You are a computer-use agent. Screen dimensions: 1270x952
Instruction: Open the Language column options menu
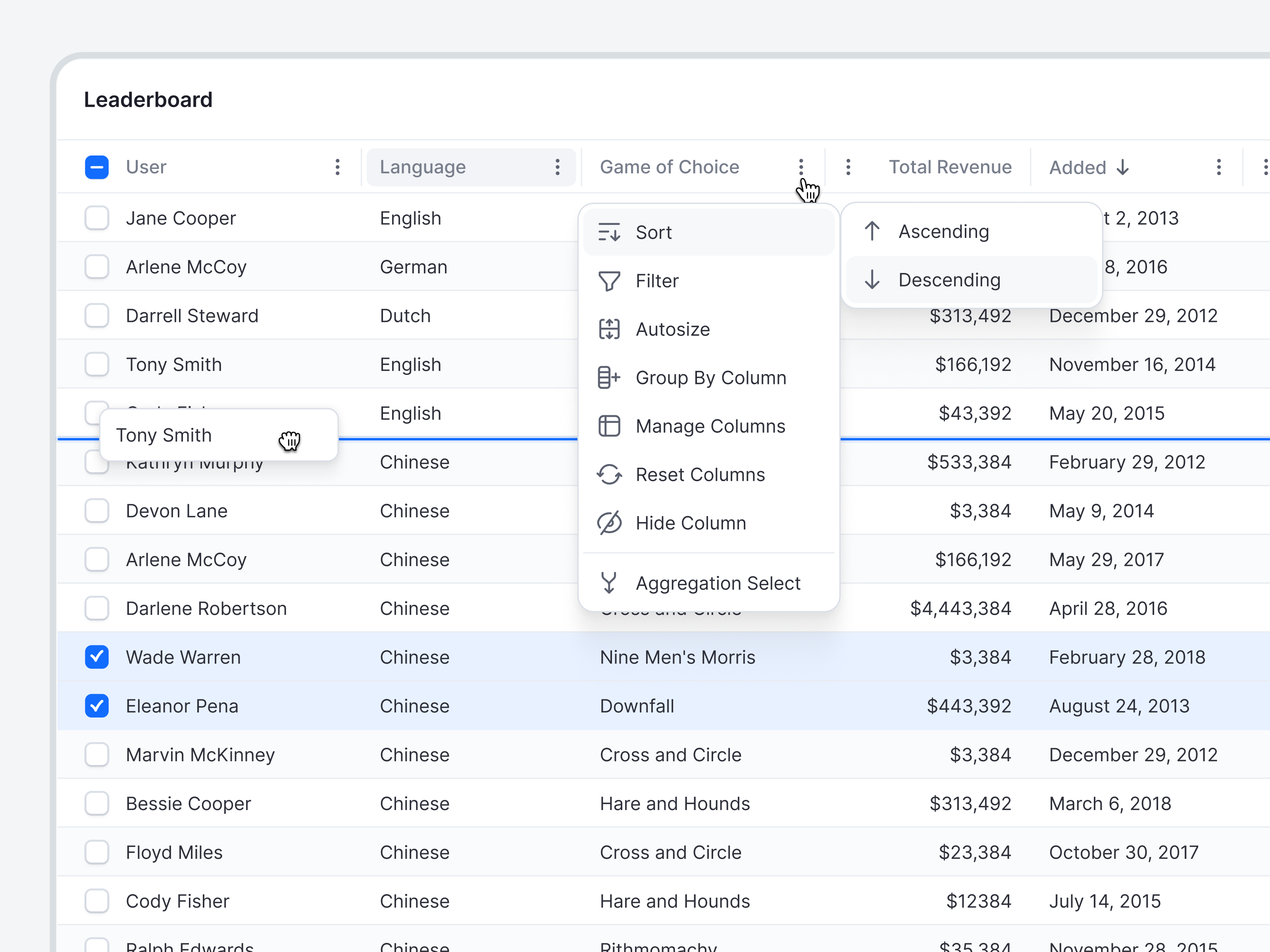click(558, 167)
